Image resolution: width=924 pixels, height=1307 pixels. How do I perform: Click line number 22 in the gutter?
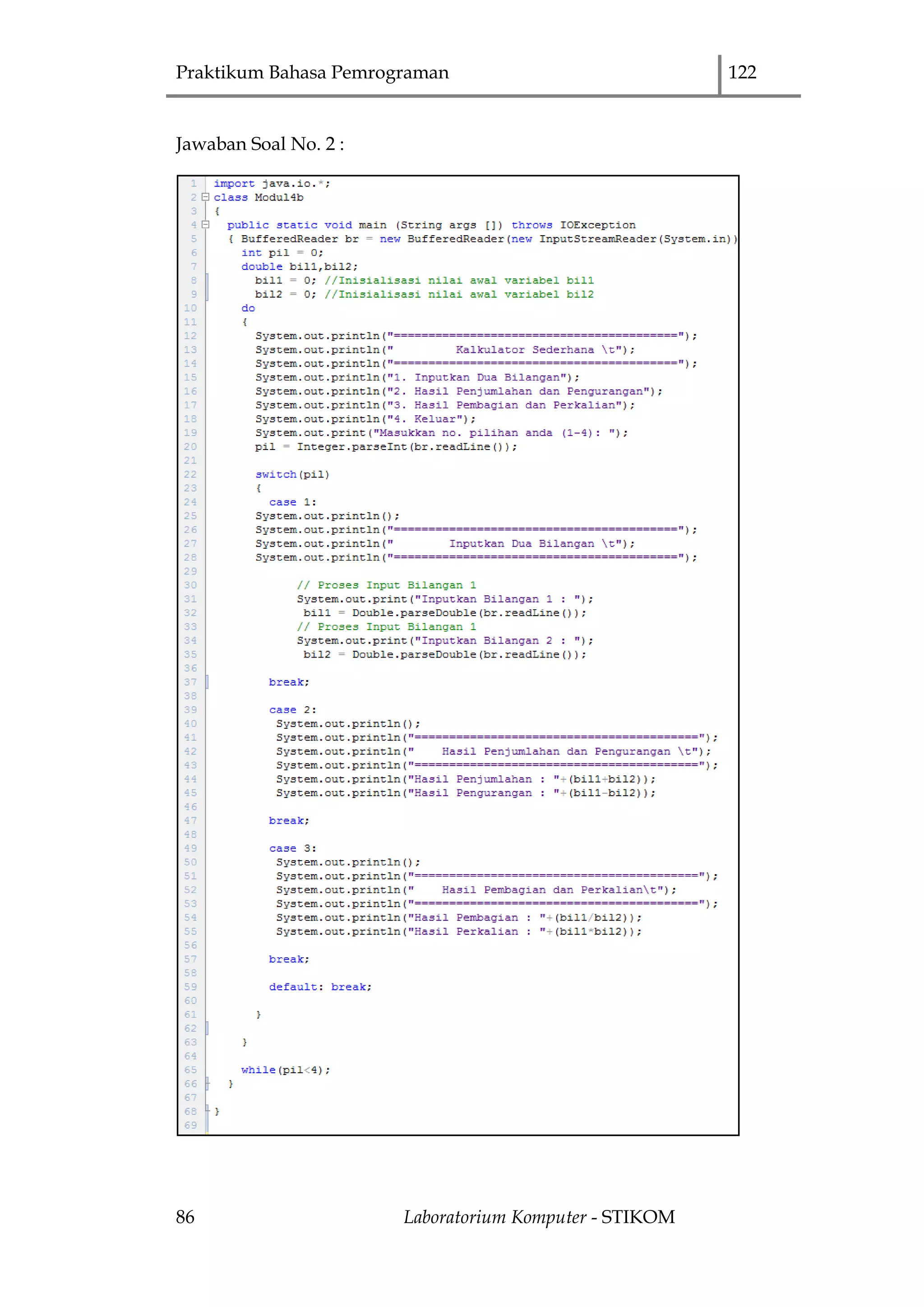tap(190, 474)
